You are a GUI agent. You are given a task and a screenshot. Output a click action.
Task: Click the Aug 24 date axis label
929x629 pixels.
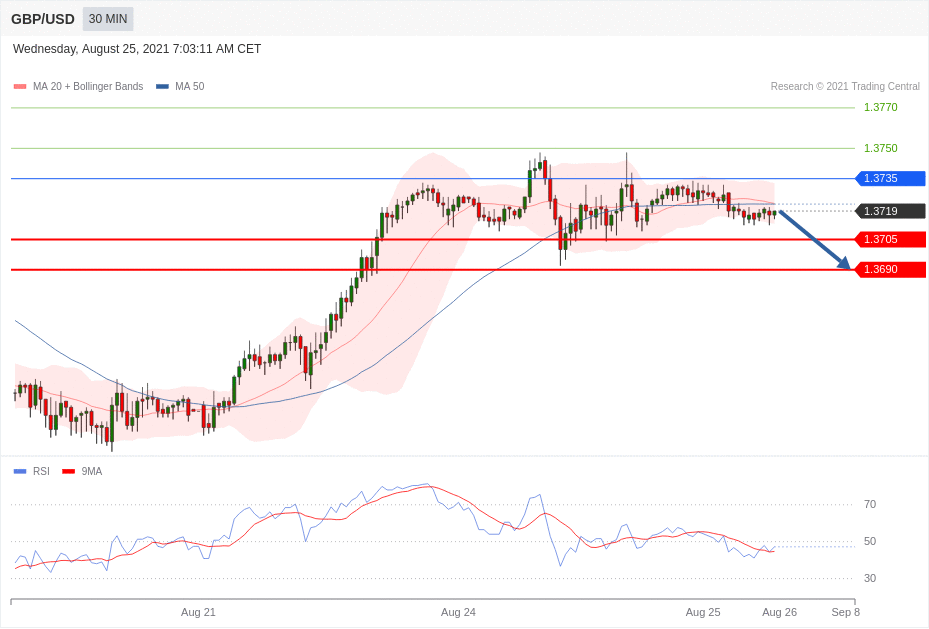tap(458, 612)
